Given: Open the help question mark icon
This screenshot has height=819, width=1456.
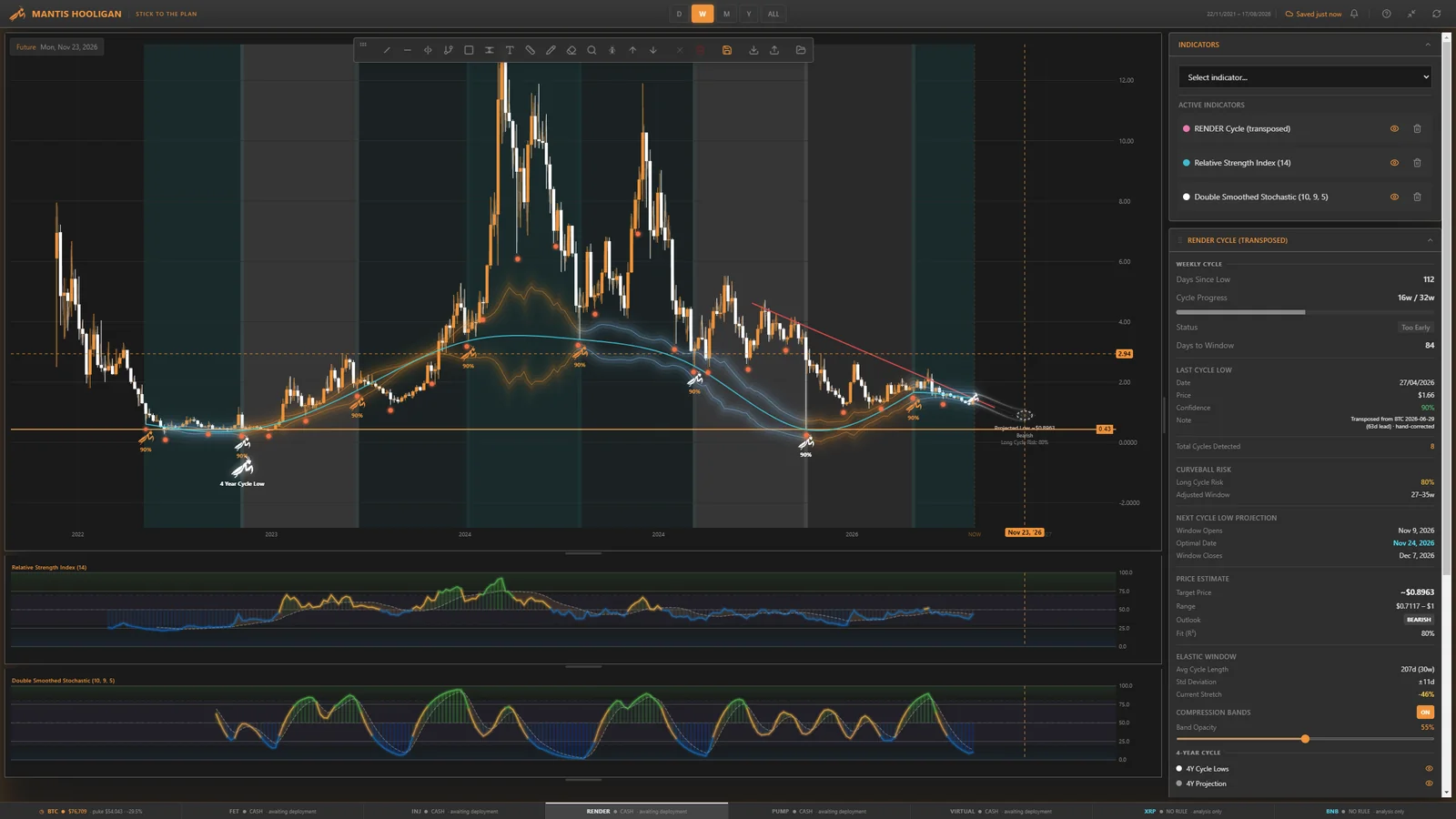Looking at the screenshot, I should 1386,14.
